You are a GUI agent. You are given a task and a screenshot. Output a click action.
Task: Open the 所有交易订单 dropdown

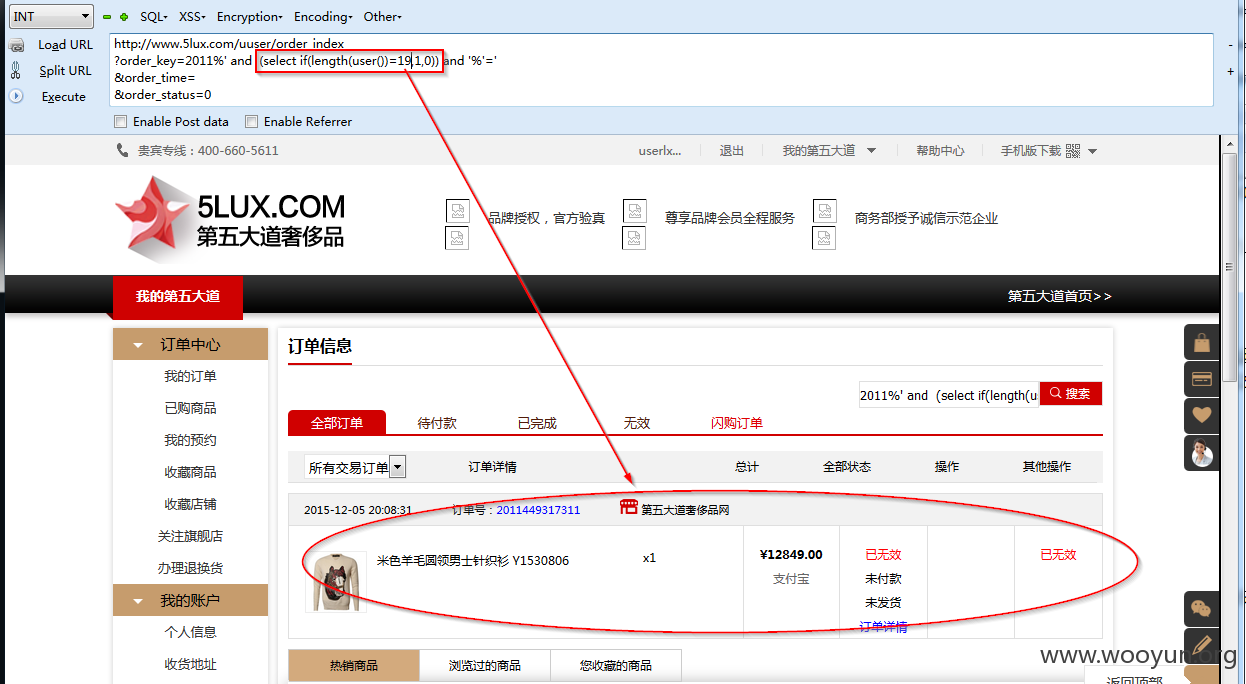click(x=355, y=467)
